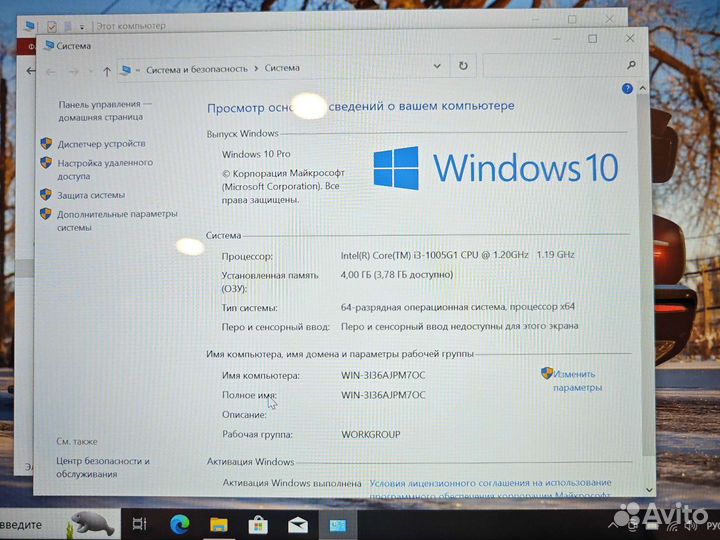Click installed memory value 4,00 ГБ
Image resolution: width=720 pixels, height=540 pixels.
[x=397, y=275]
